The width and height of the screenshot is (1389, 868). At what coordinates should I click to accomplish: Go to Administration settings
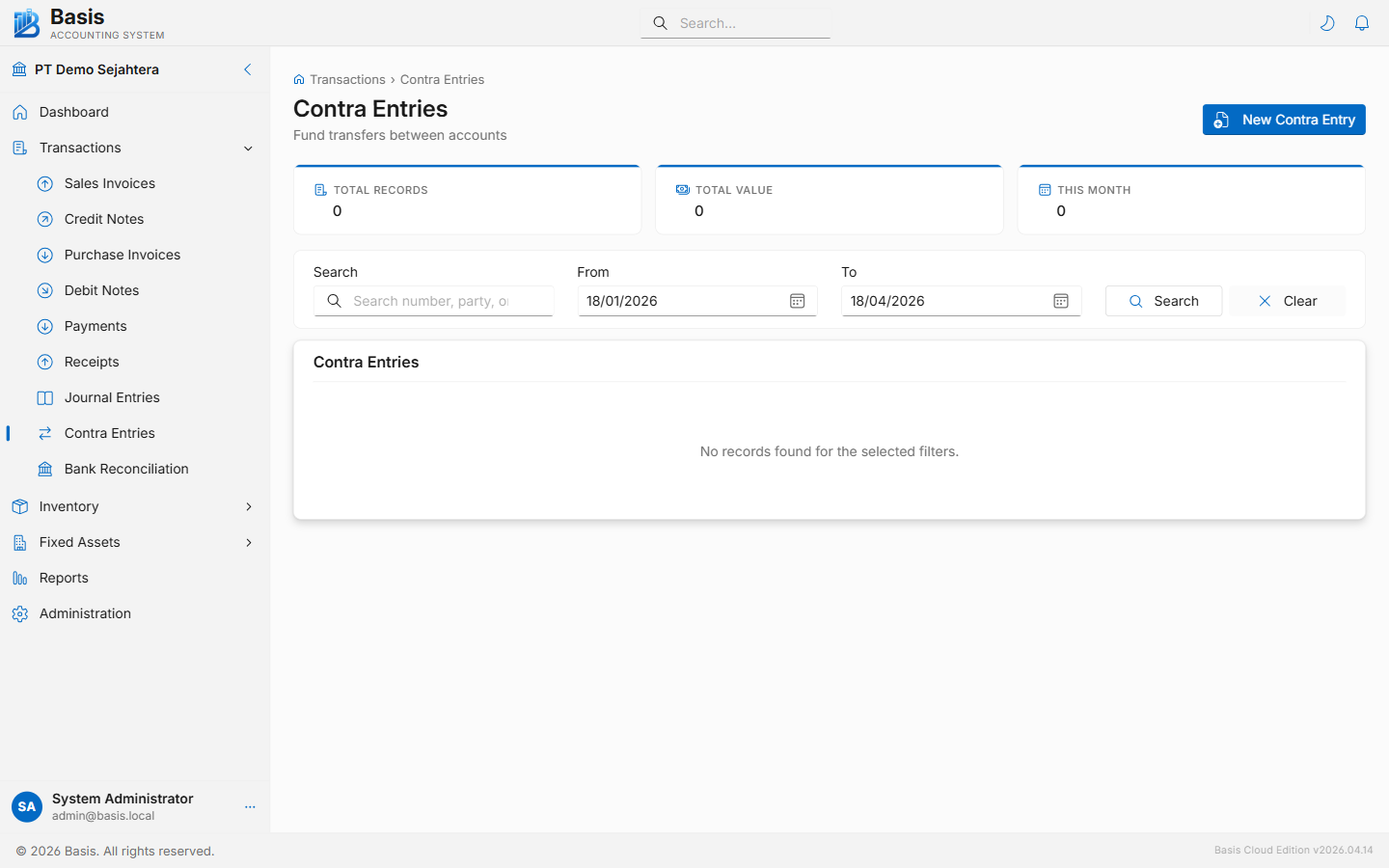click(x=85, y=613)
